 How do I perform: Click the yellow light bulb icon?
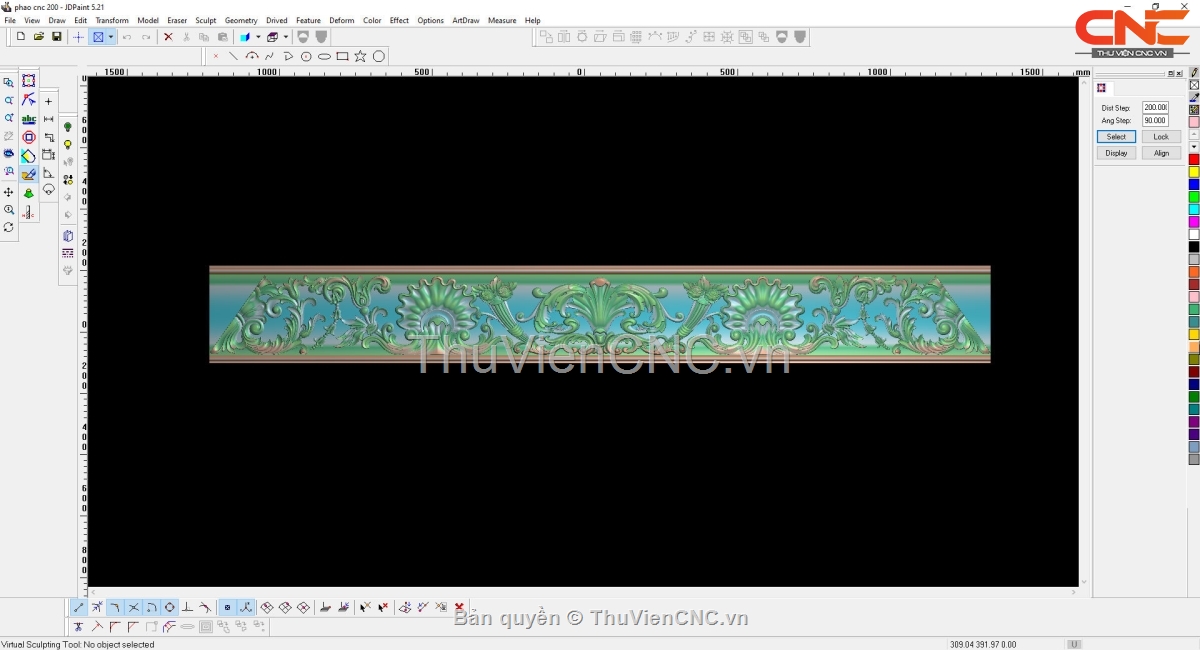point(68,145)
